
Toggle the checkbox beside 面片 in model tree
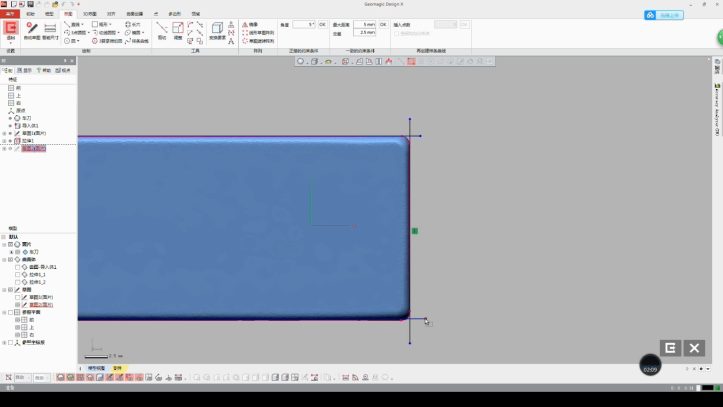[10, 244]
